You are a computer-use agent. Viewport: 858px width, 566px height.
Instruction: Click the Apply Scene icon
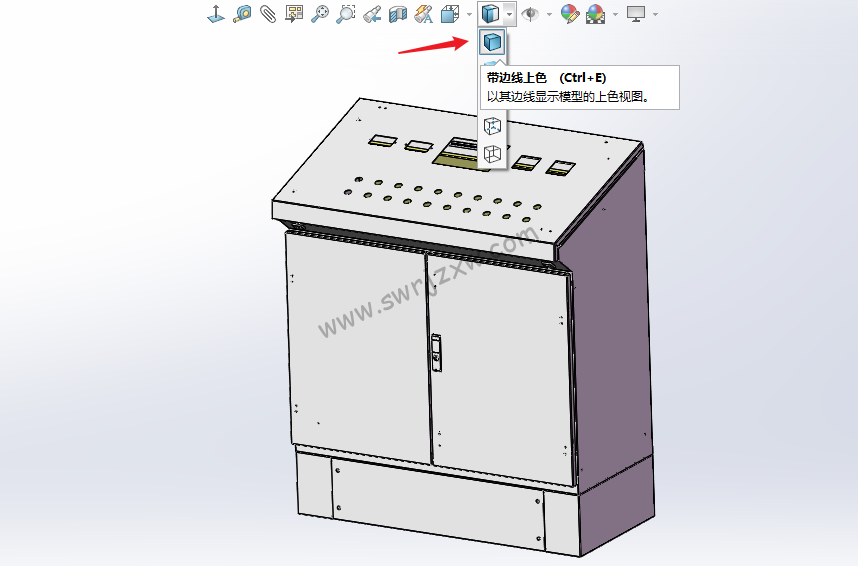595,14
